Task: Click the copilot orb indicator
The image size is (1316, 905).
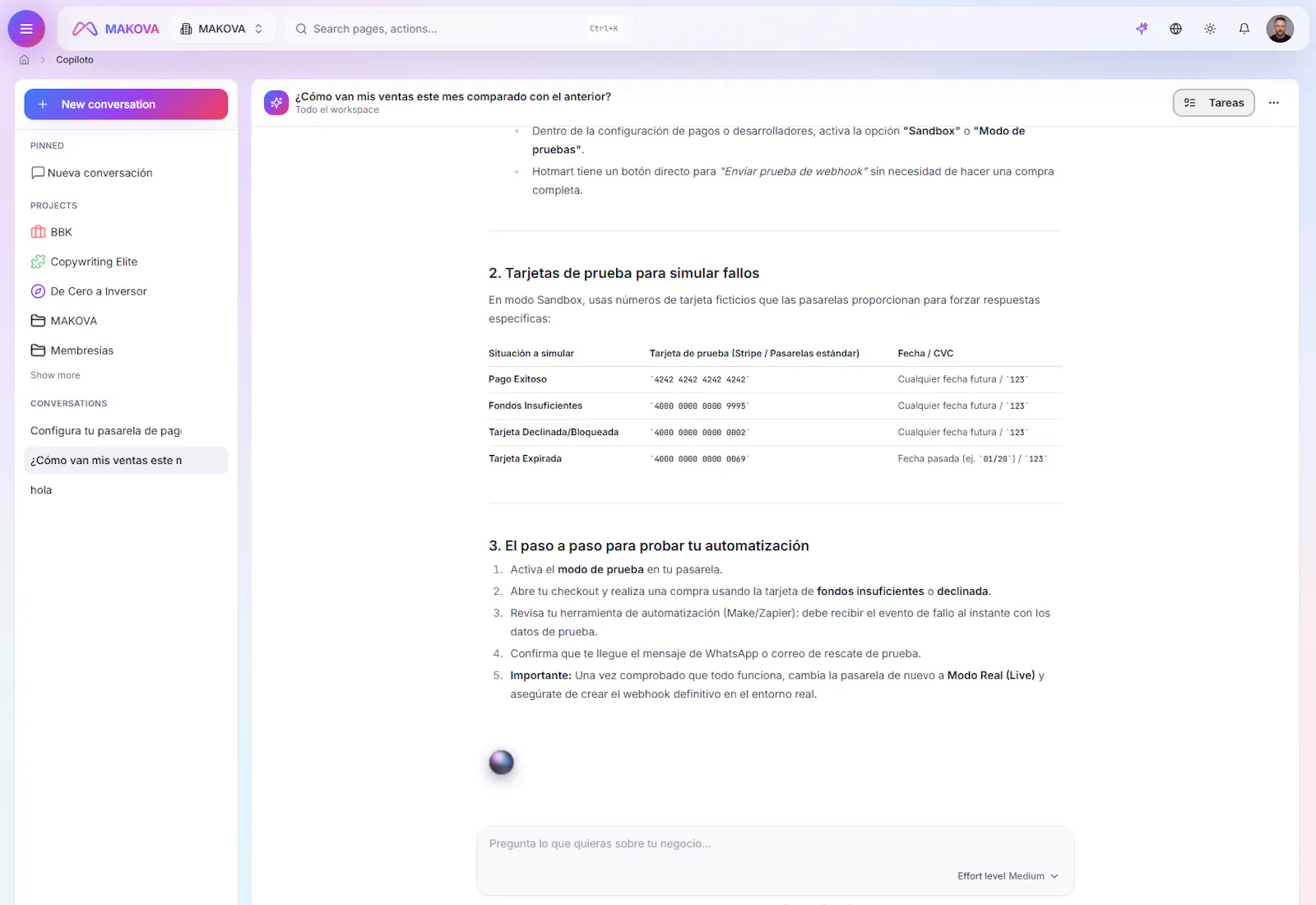Action: pos(502,763)
